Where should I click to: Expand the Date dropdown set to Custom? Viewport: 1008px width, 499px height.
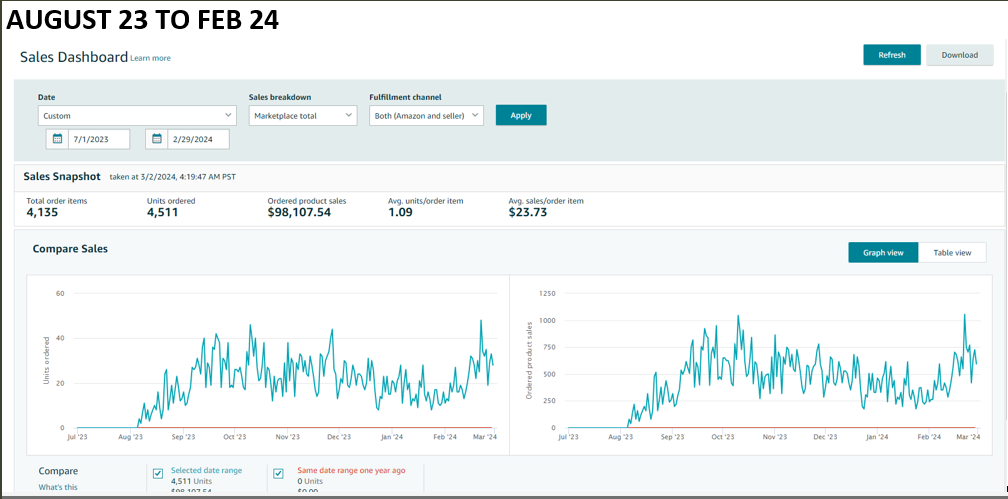coord(137,116)
